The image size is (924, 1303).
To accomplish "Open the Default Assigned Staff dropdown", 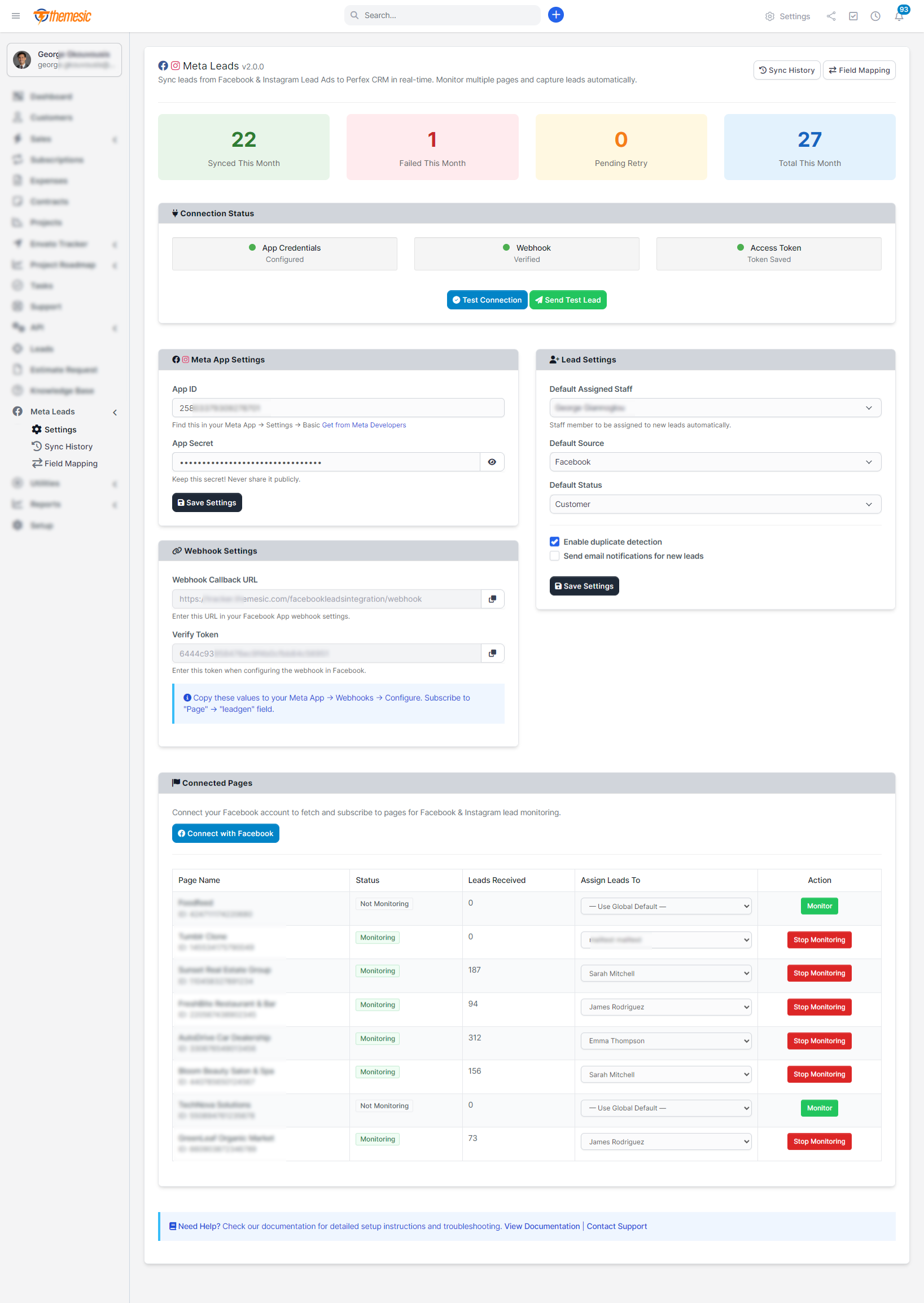I will pos(715,408).
